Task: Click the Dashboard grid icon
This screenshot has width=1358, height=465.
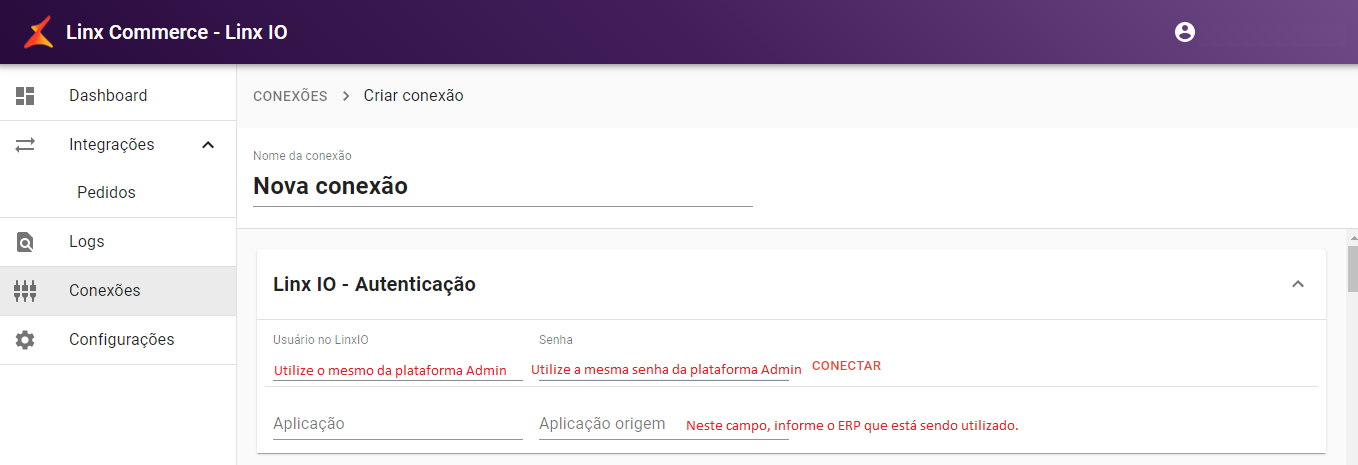Action: 25,96
